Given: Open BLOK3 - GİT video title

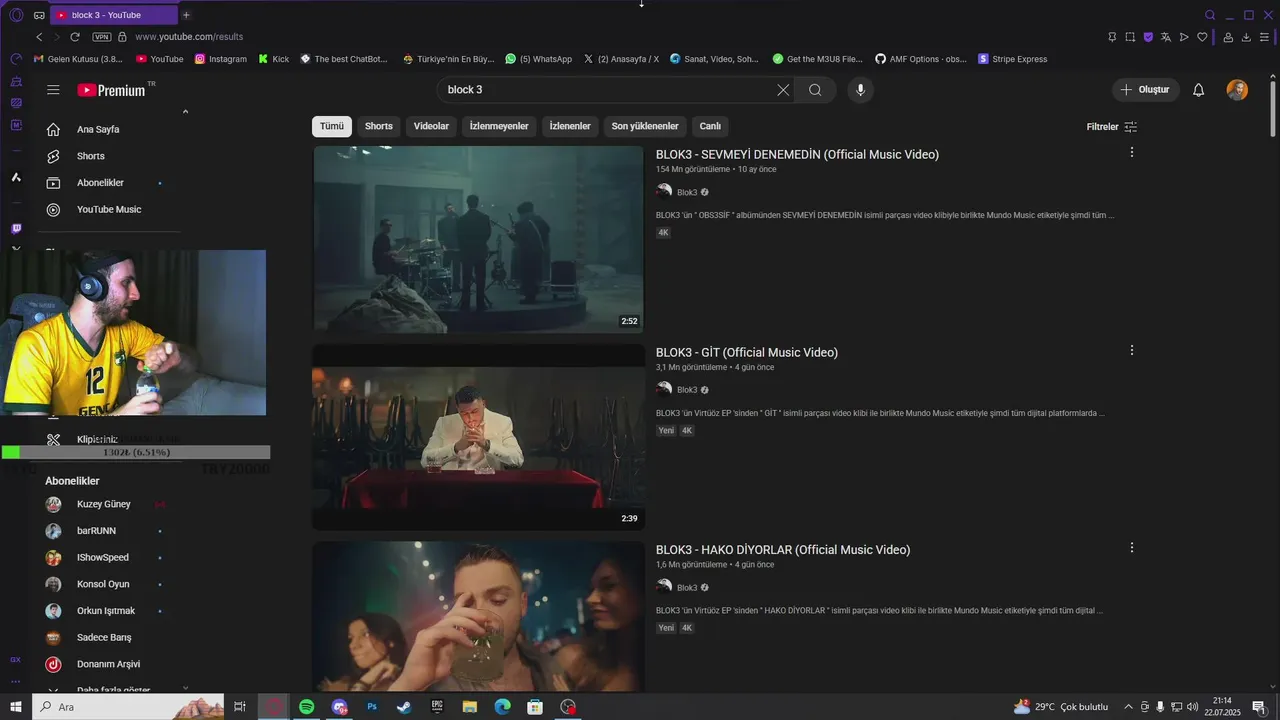Looking at the screenshot, I should [747, 353].
